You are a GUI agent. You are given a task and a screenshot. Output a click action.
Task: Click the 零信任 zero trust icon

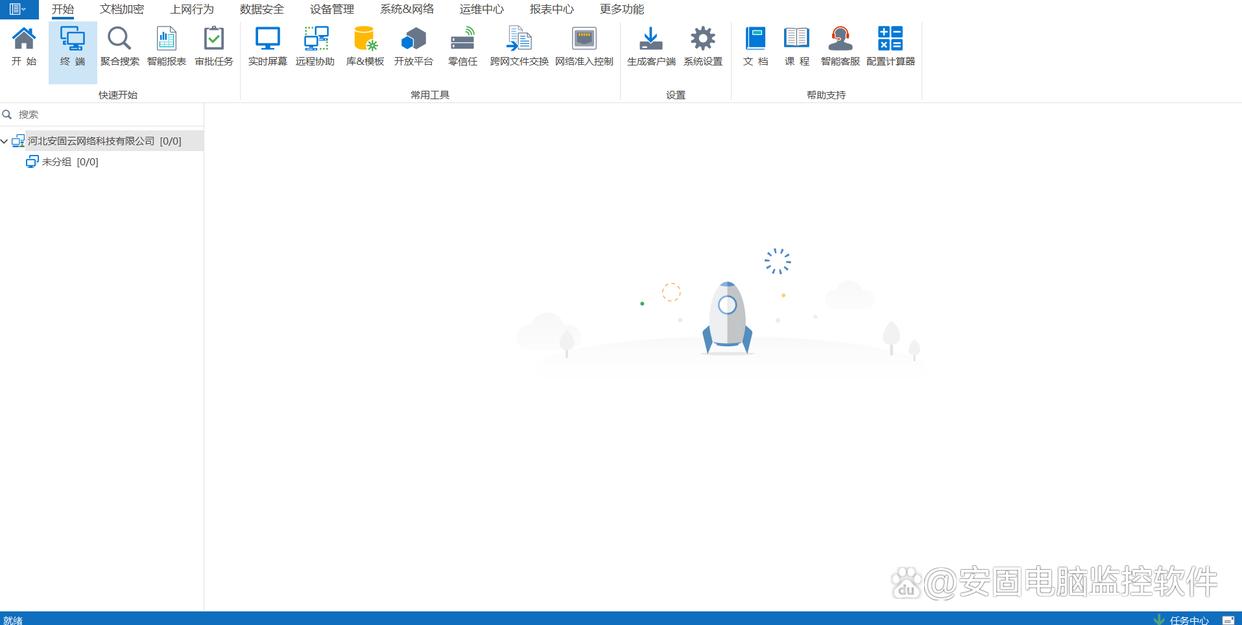462,46
